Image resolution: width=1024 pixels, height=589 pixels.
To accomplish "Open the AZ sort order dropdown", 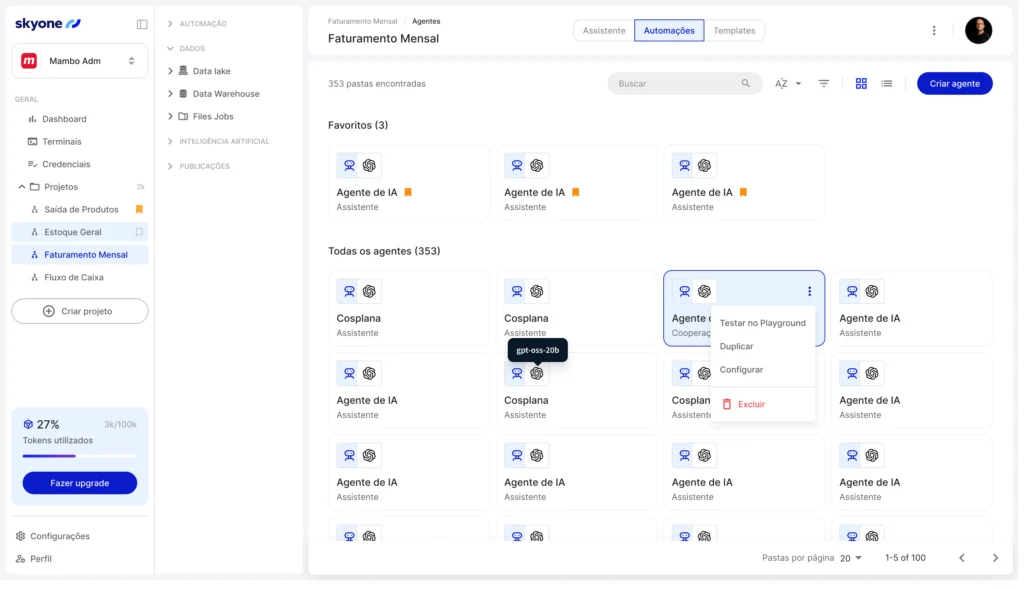I will coord(788,84).
